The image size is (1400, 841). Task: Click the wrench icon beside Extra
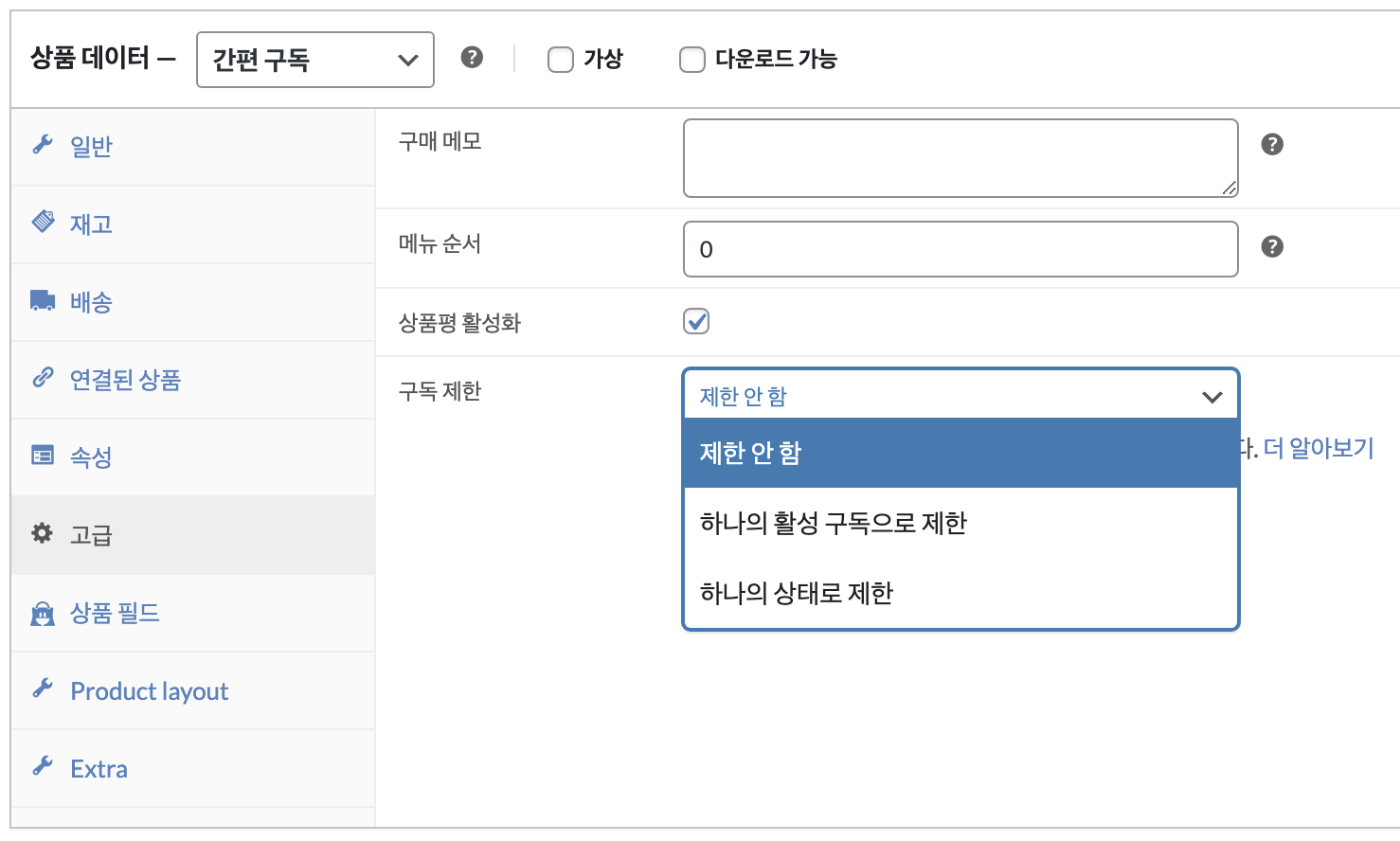coord(43,766)
